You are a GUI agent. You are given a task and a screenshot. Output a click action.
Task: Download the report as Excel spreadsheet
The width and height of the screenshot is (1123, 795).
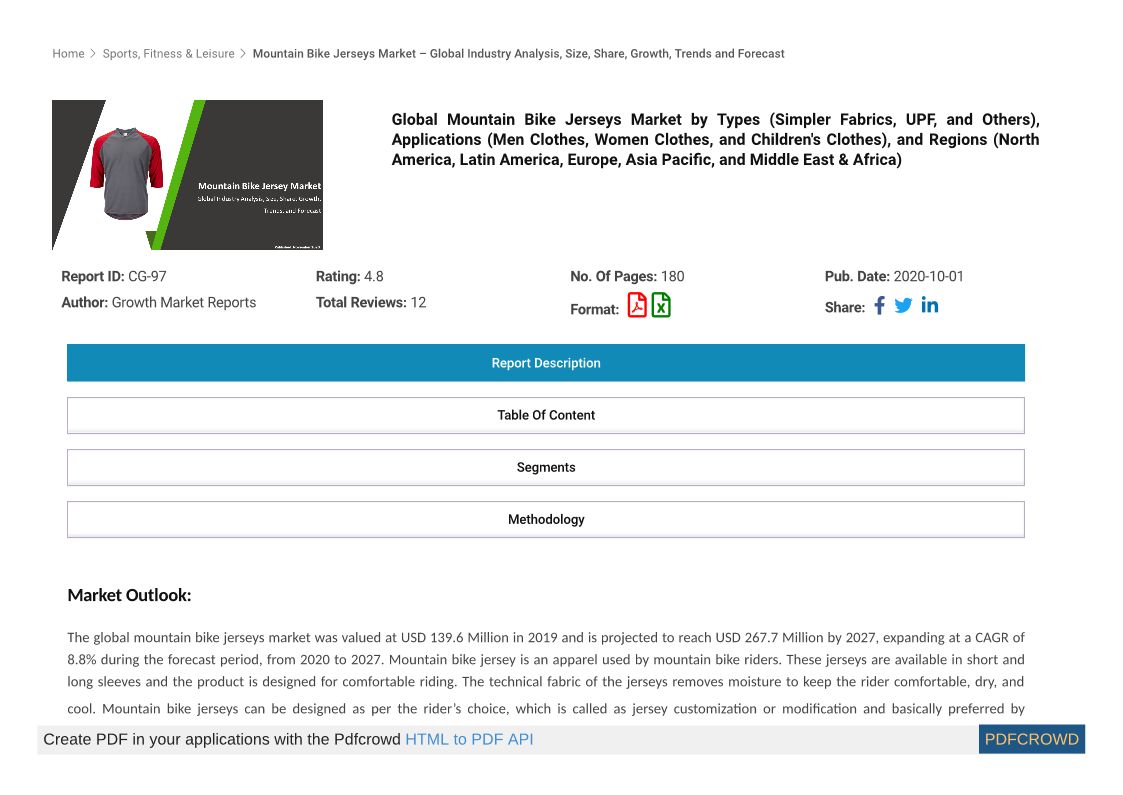pos(661,305)
